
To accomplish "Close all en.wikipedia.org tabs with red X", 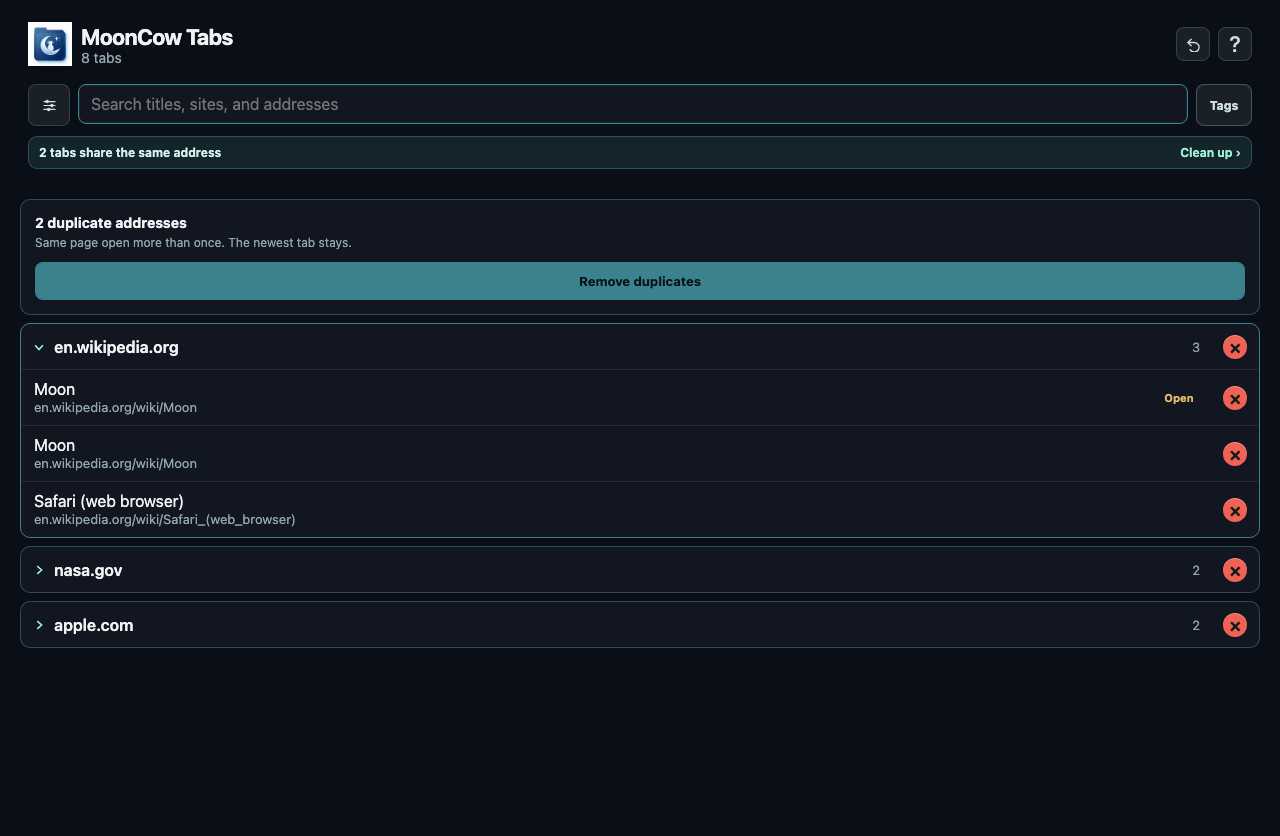I will (x=1235, y=347).
